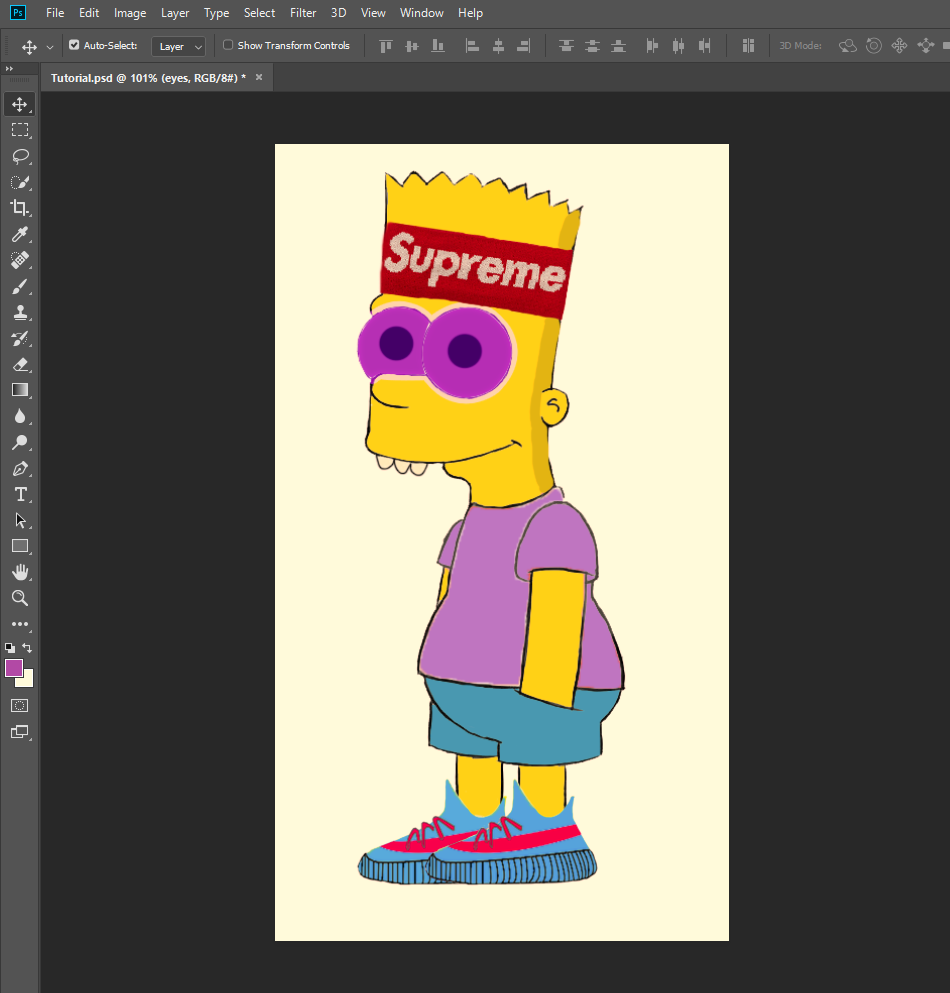Select the Horizontal Type tool
Screen dimensions: 950x993
(x=19, y=494)
